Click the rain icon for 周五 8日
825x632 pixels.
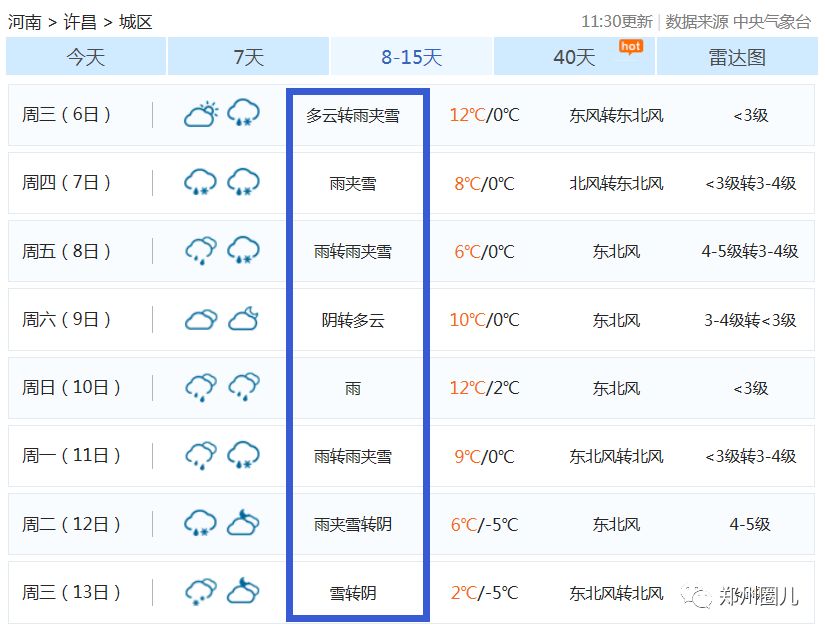click(x=201, y=250)
